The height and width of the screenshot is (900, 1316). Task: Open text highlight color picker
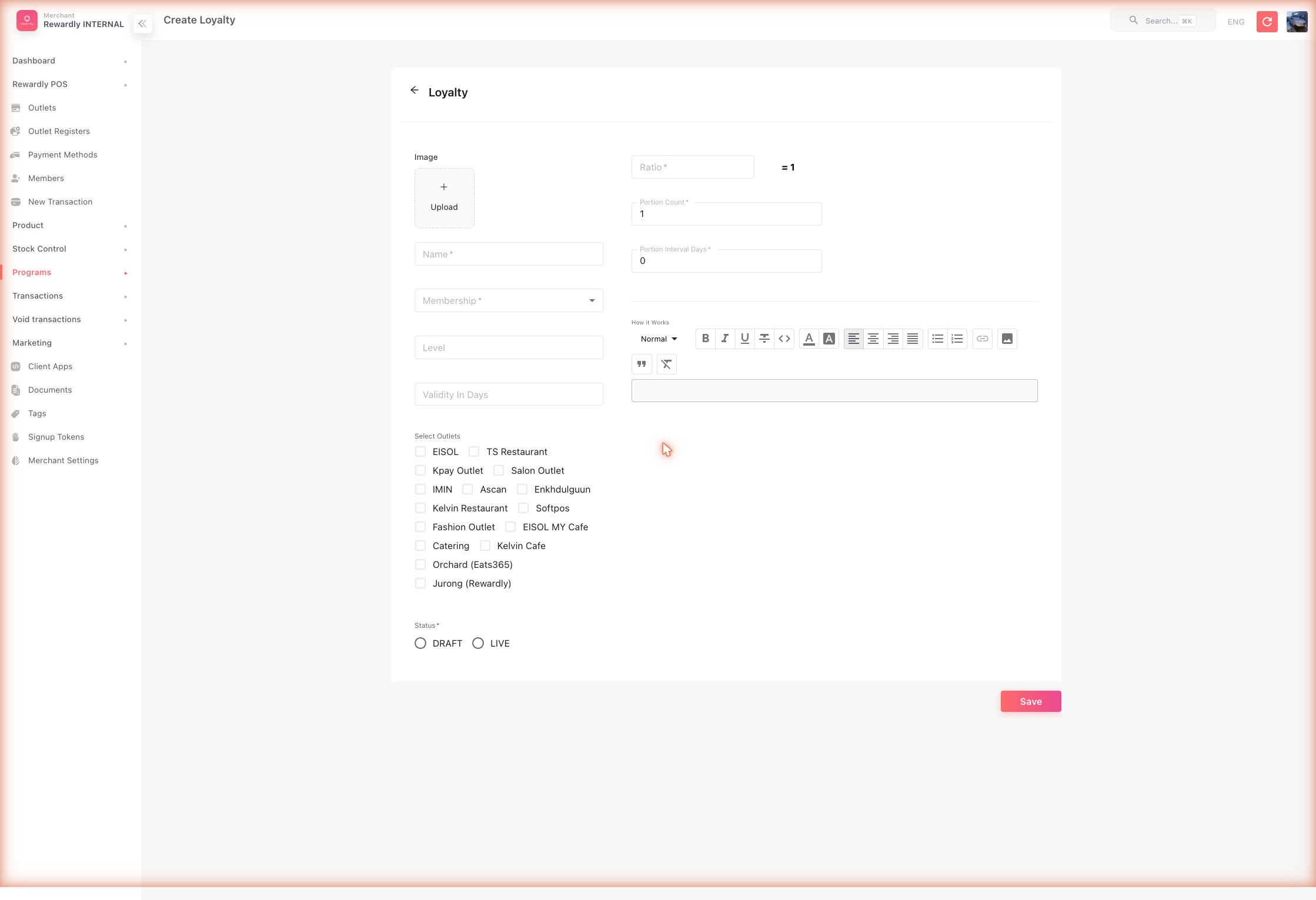tap(829, 339)
